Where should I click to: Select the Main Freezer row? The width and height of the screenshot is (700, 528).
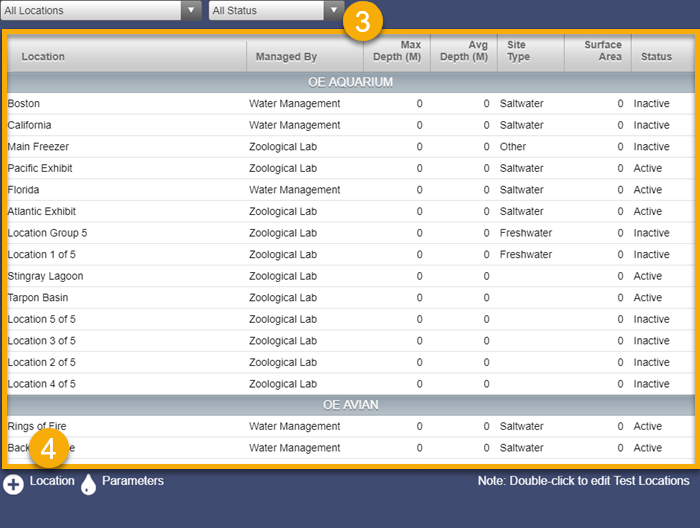coord(351,147)
